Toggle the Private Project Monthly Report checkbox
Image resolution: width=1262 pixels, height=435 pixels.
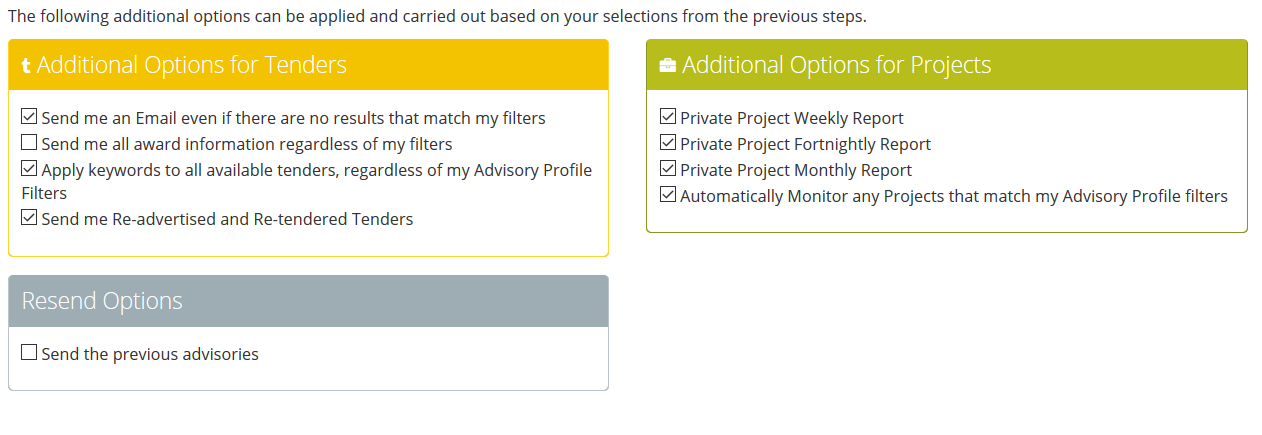[x=668, y=169]
